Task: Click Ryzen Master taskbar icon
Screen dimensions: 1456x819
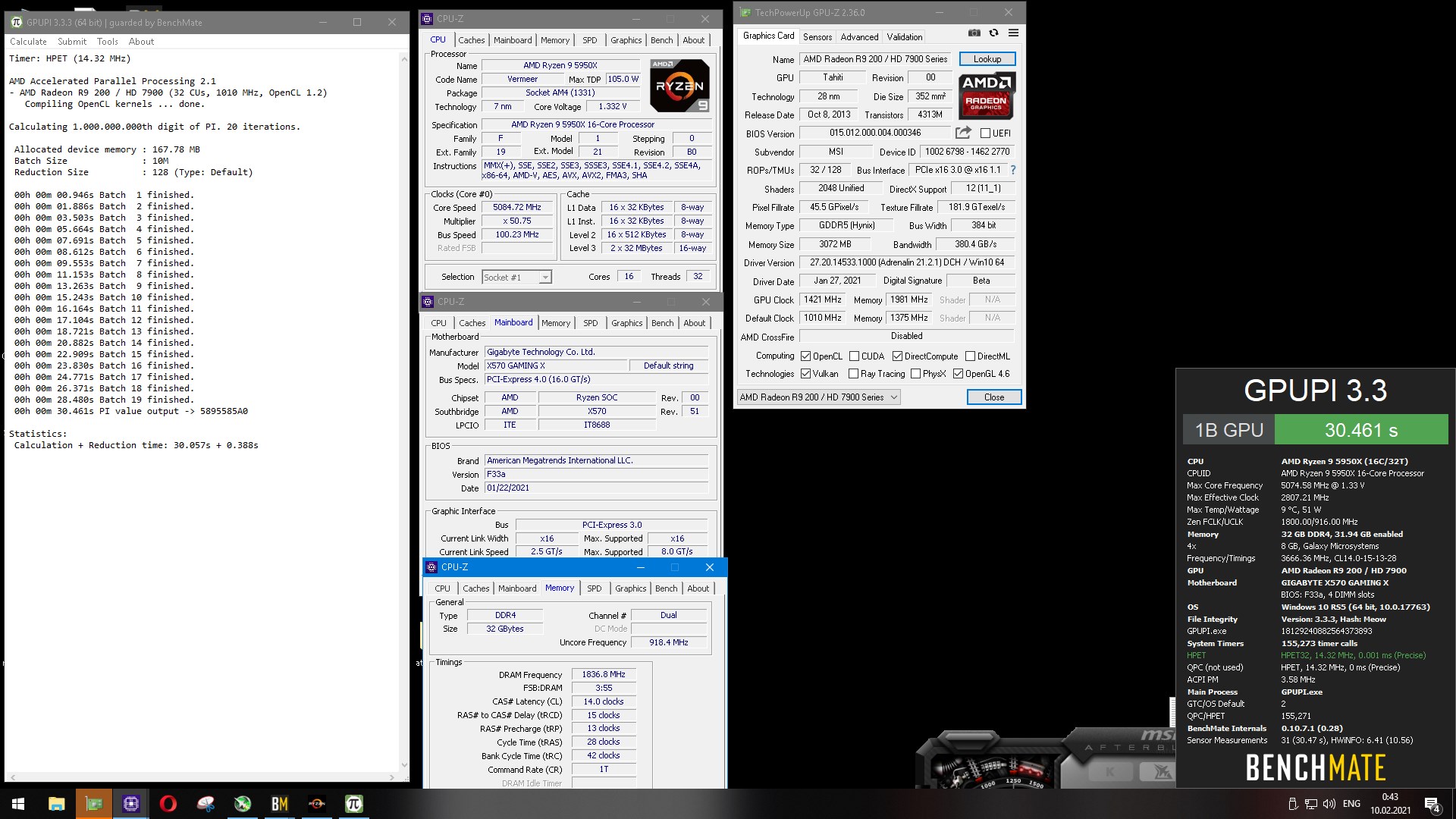Action: (x=316, y=804)
